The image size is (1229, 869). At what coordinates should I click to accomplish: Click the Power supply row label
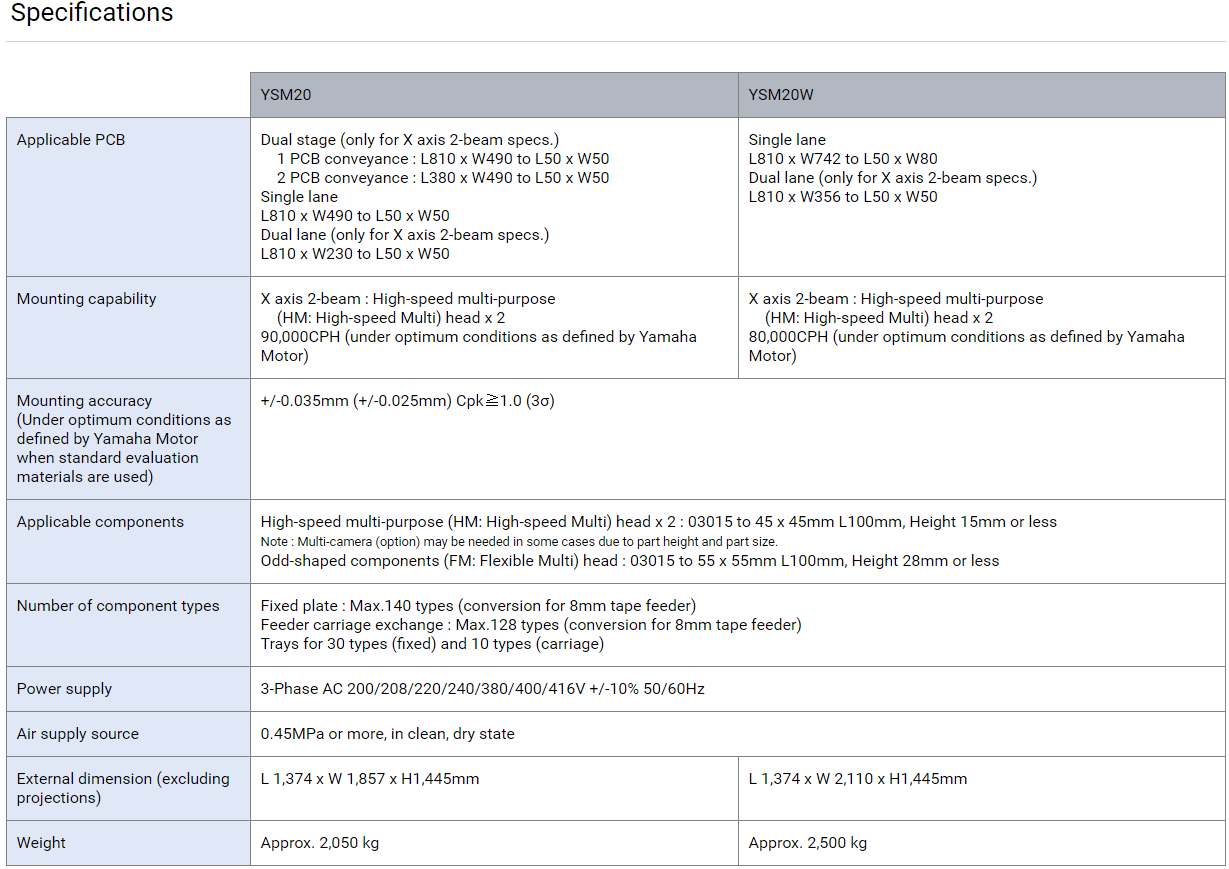[65, 689]
